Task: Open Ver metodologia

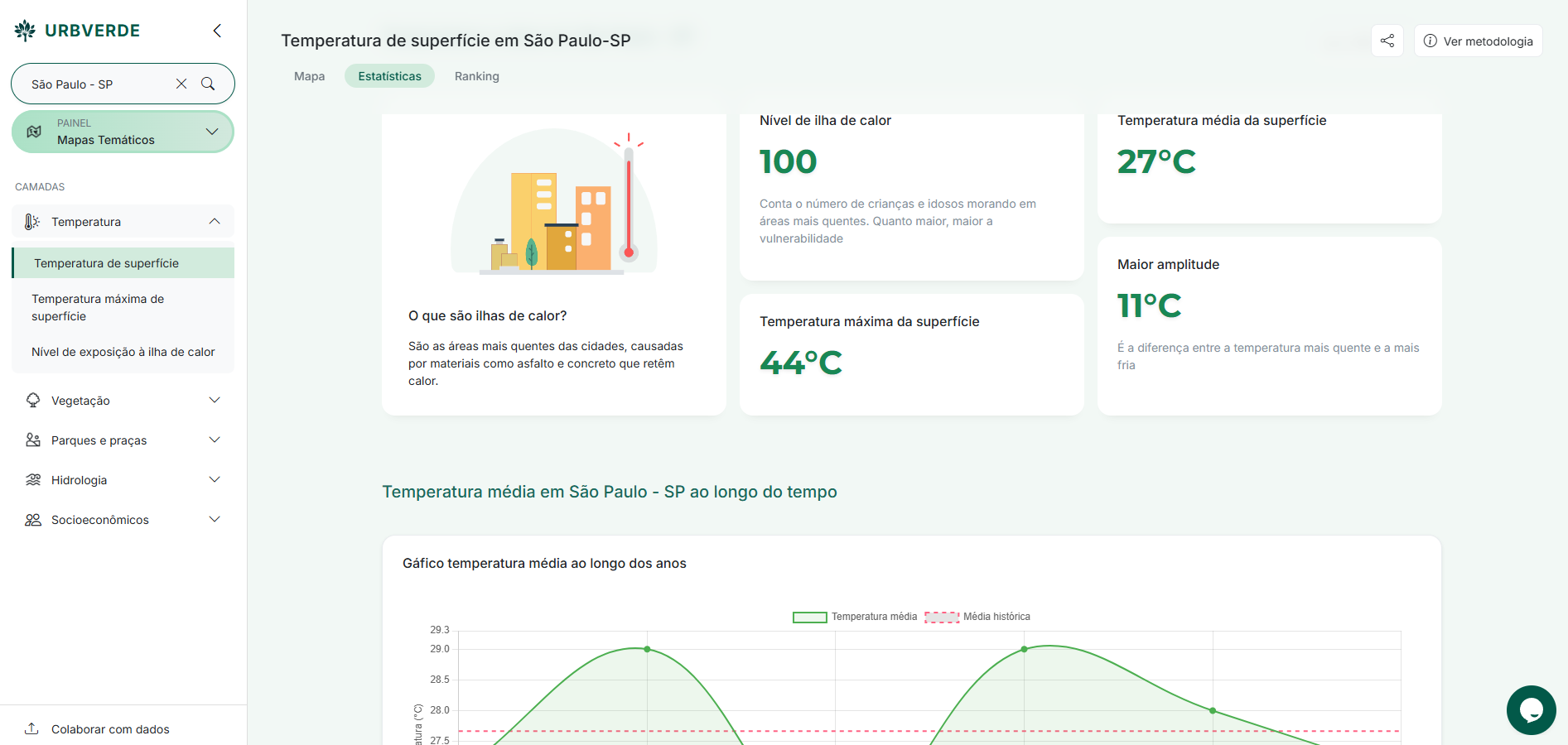Action: [1478, 41]
